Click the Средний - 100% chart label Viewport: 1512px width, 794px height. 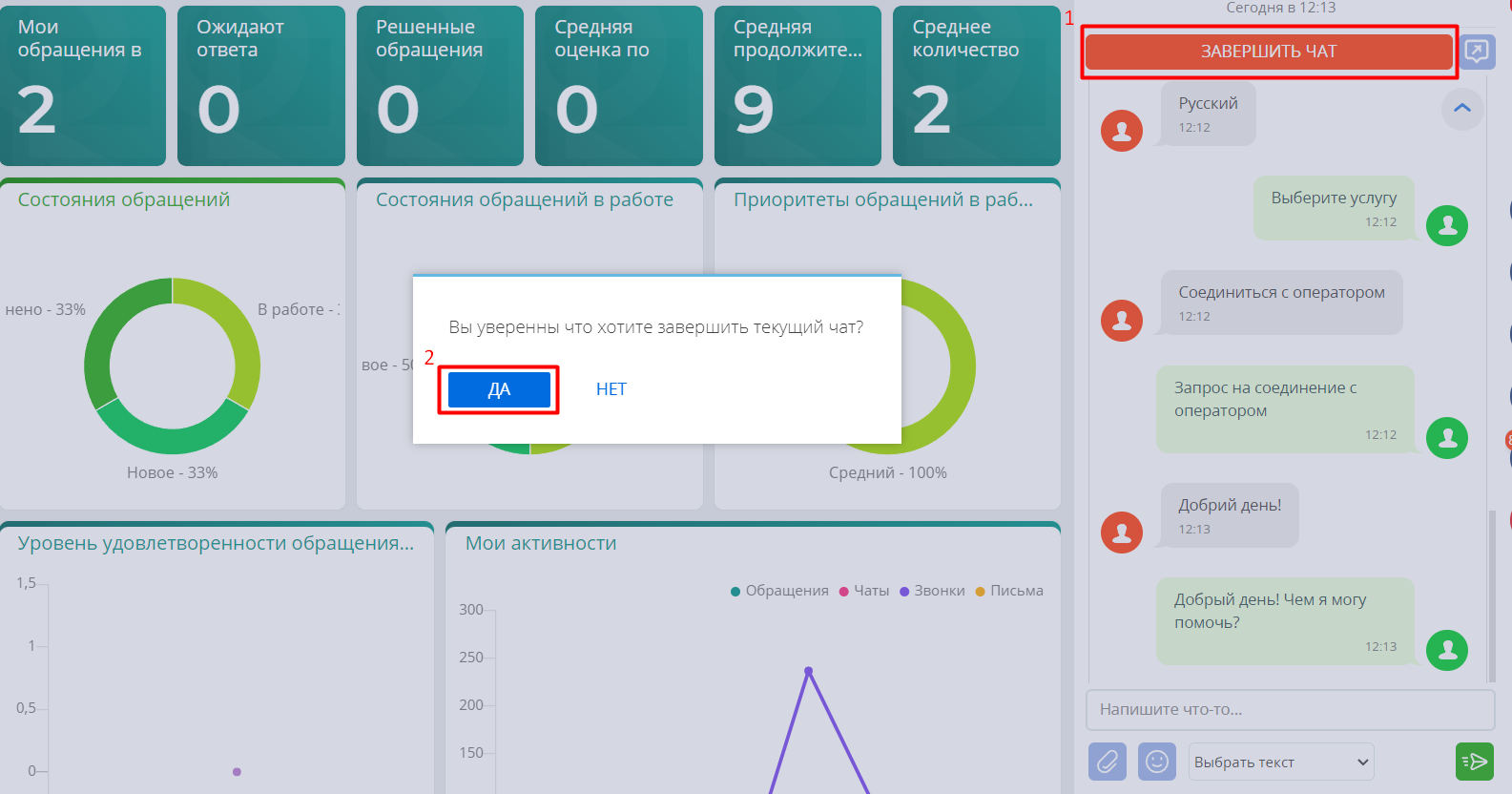coord(888,472)
